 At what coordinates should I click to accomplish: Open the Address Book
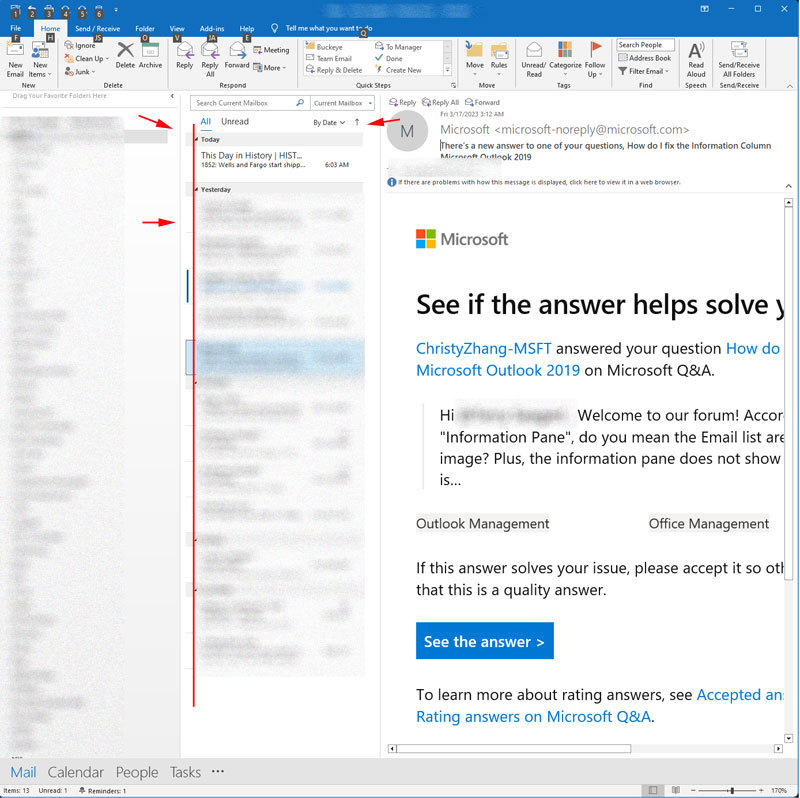[644, 58]
